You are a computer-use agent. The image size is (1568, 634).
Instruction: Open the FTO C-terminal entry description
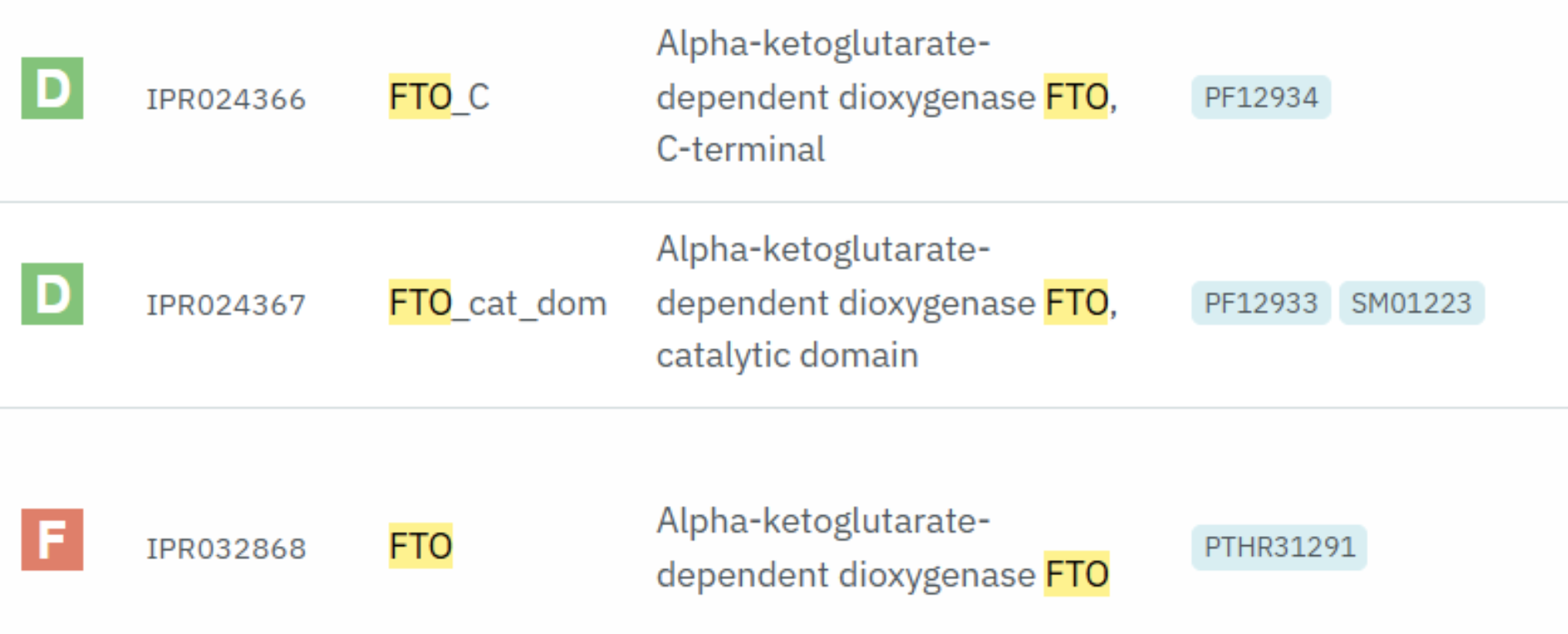[x=887, y=96]
